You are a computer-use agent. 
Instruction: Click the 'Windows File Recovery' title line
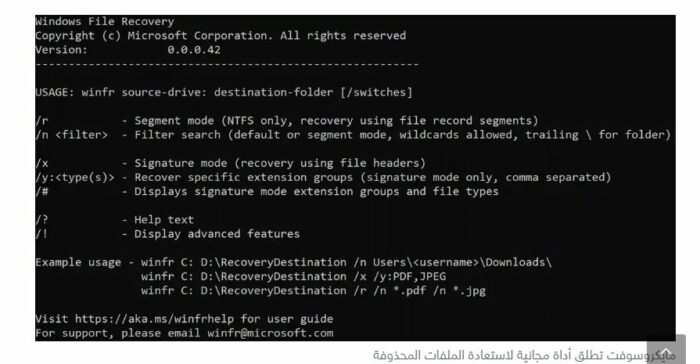point(105,21)
